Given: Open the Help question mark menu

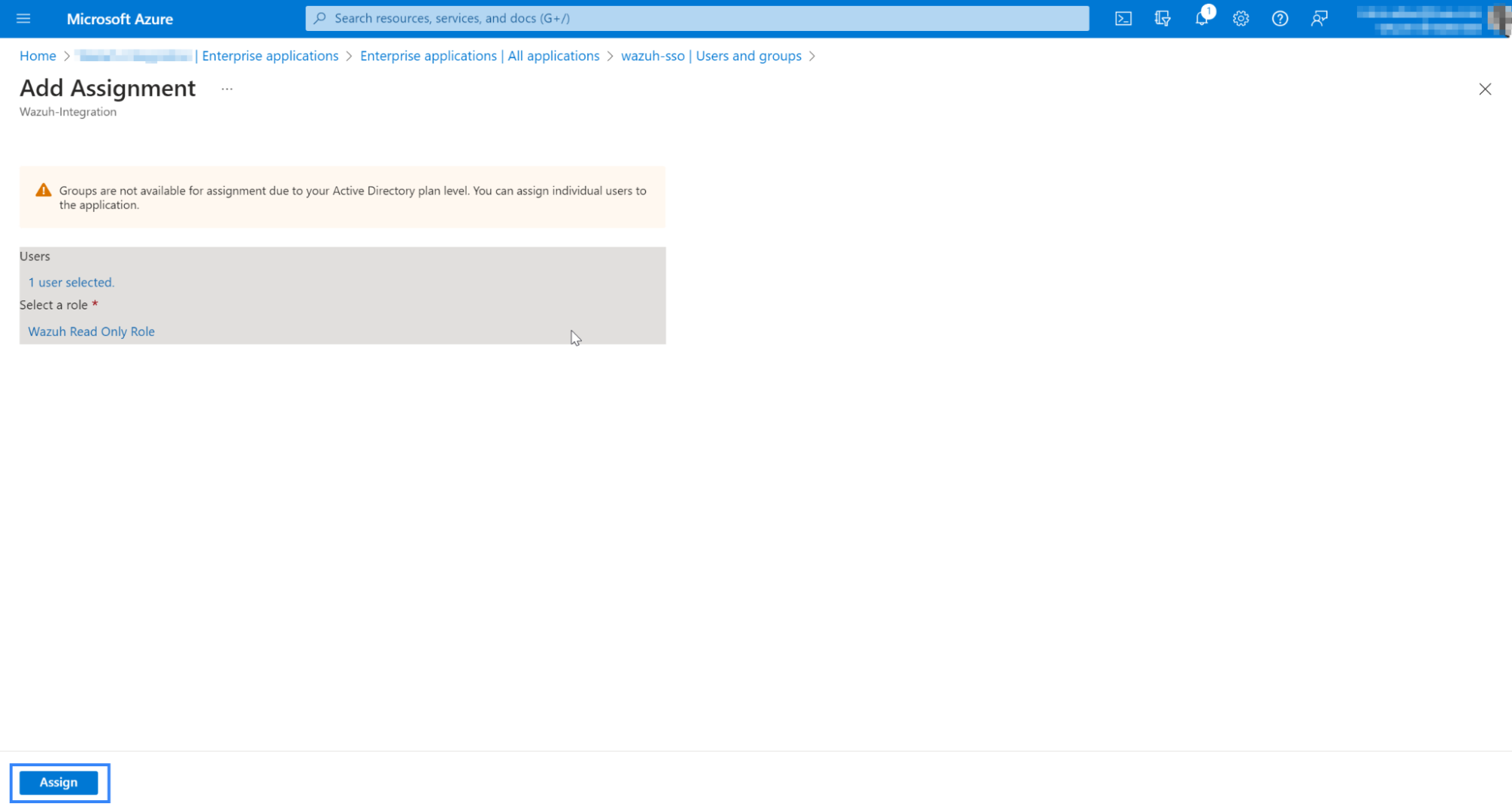Looking at the screenshot, I should [1280, 18].
